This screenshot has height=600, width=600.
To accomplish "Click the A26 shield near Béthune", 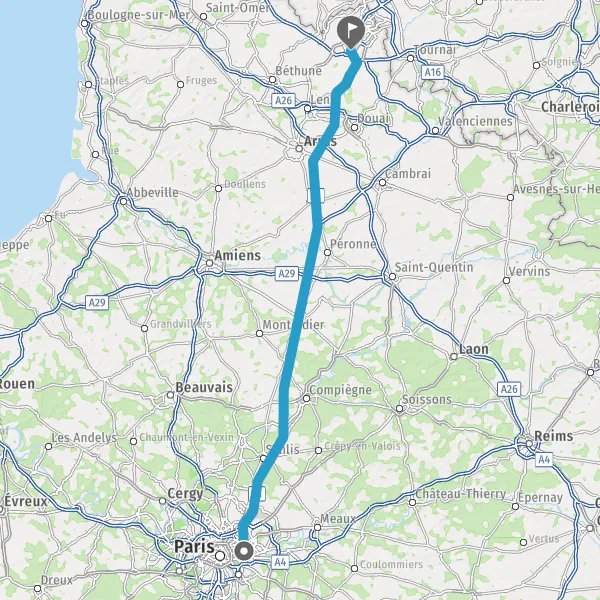I will 284,101.
